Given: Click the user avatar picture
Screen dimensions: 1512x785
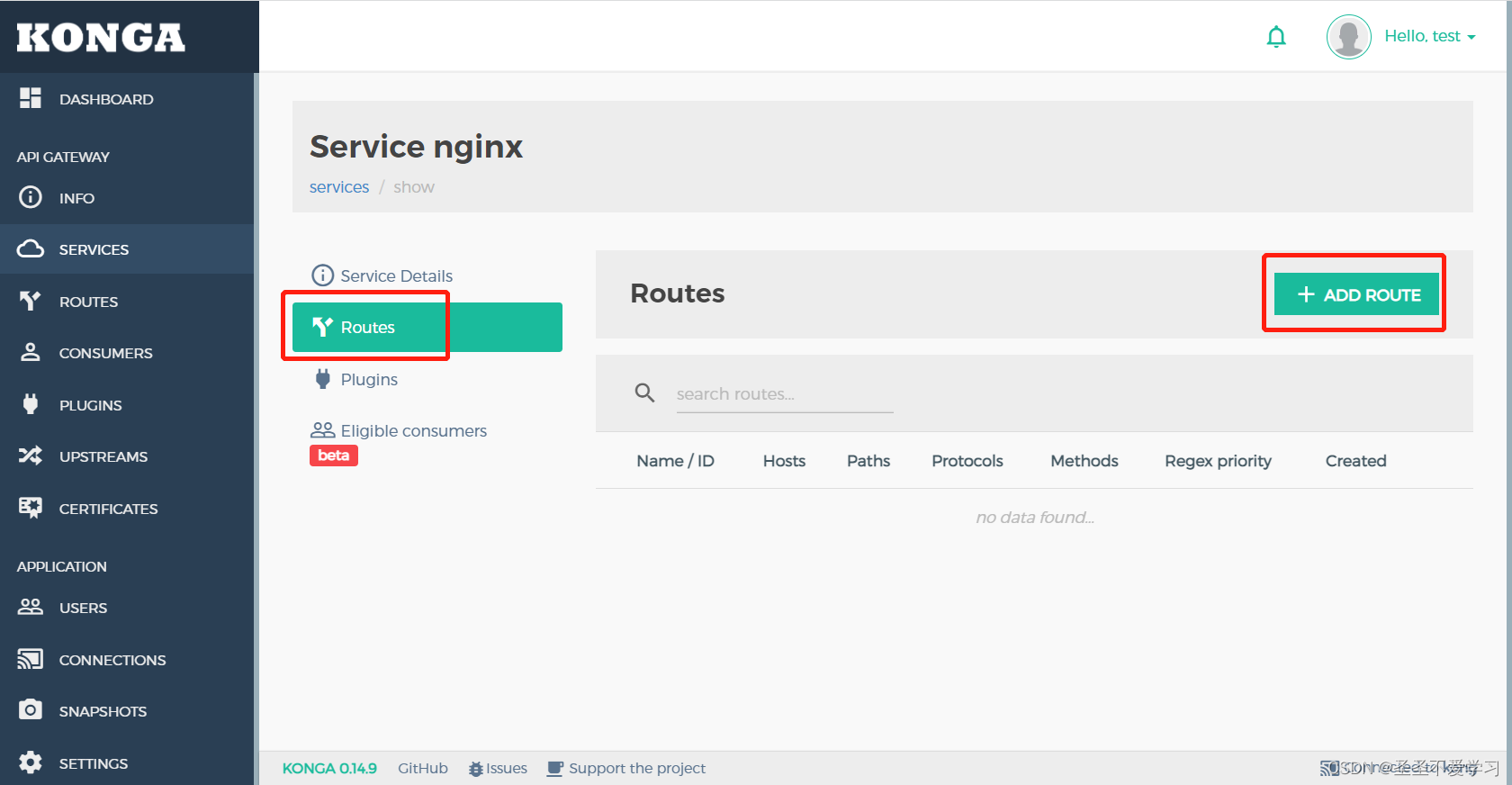Looking at the screenshot, I should click(1349, 37).
